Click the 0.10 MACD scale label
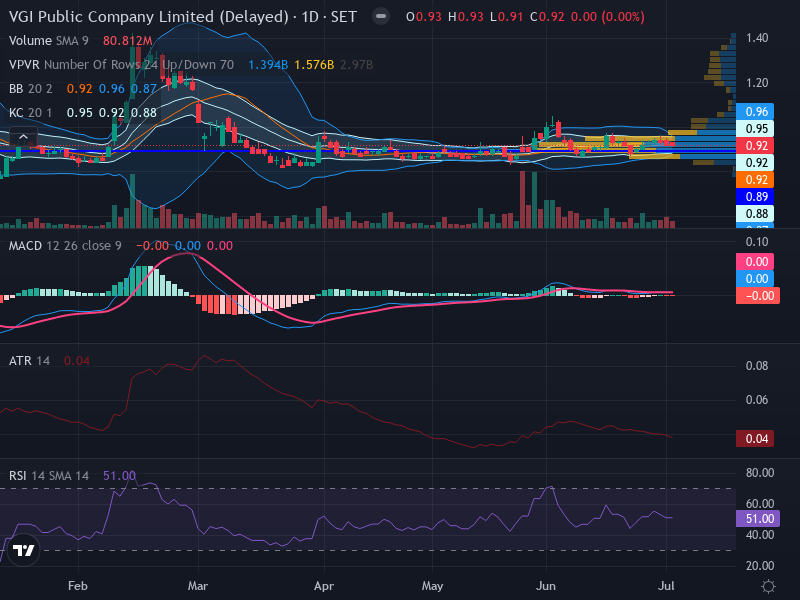The image size is (800, 600). tap(757, 242)
